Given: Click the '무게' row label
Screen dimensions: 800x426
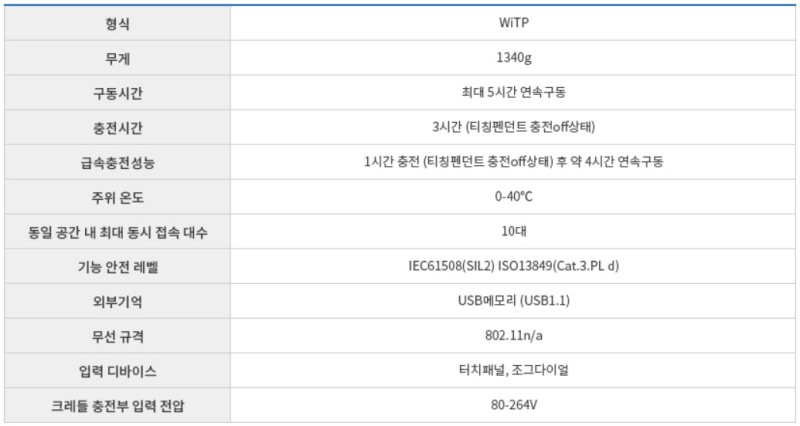Looking at the screenshot, I should (117, 58).
